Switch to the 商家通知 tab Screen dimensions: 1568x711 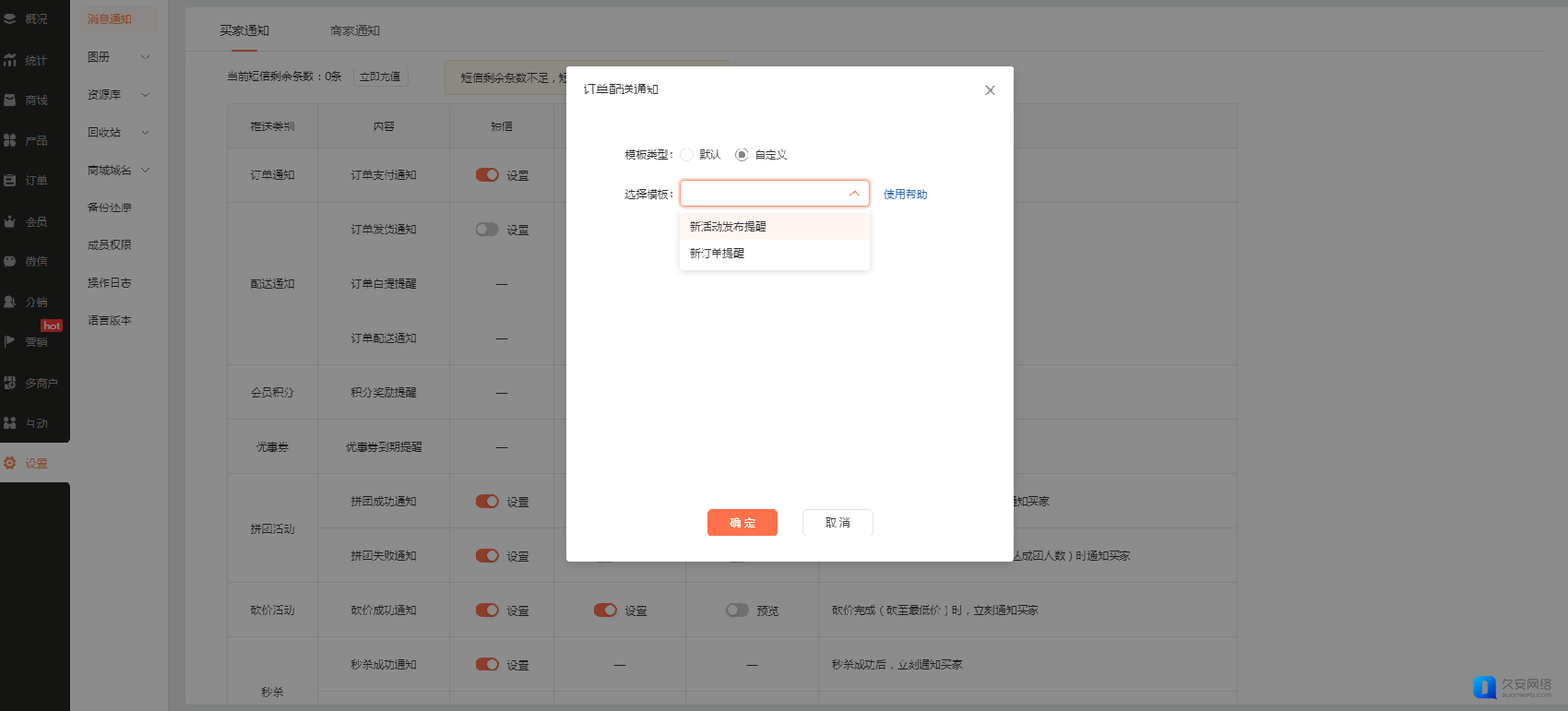click(x=355, y=30)
